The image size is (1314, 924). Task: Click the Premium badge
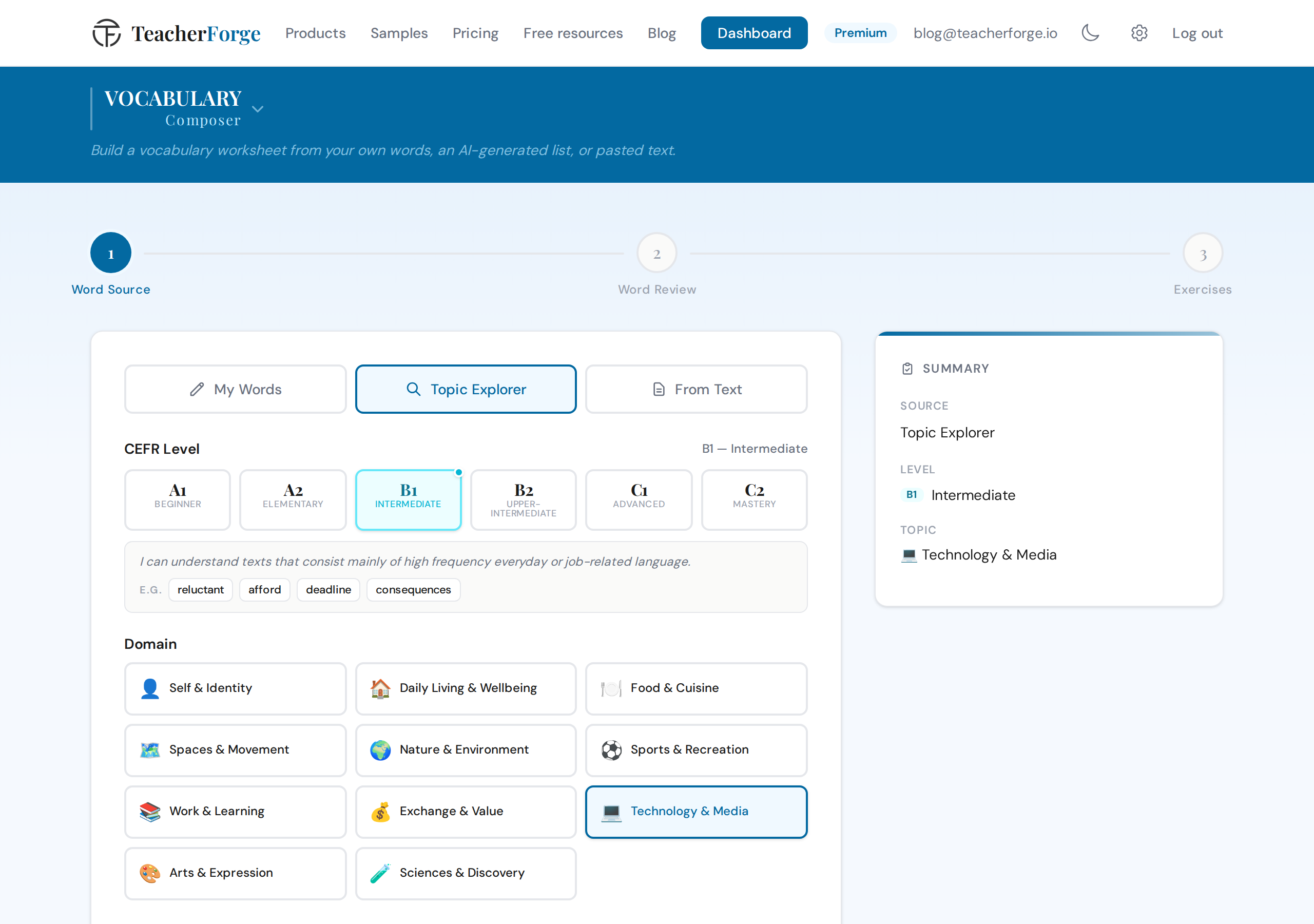860,33
